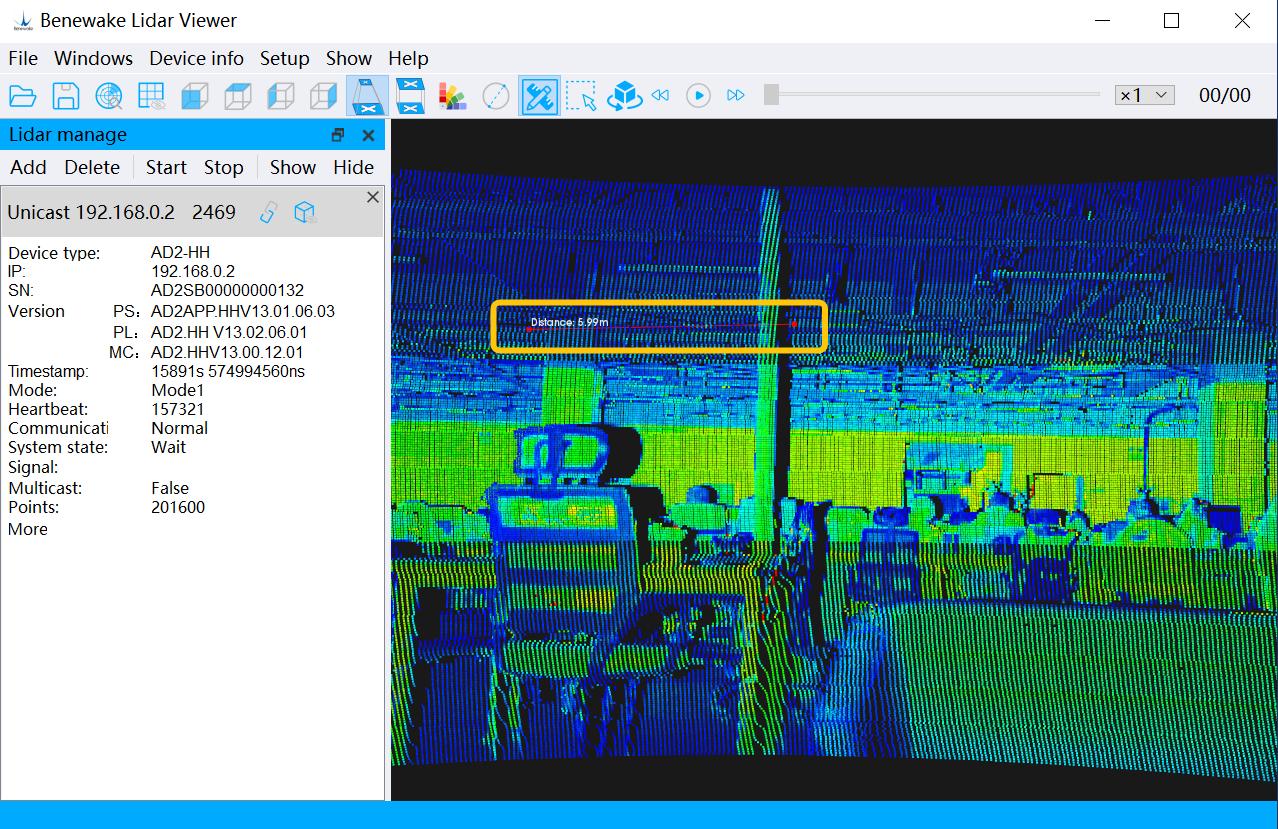Open the Help menu
1278x829 pixels.
pos(408,59)
